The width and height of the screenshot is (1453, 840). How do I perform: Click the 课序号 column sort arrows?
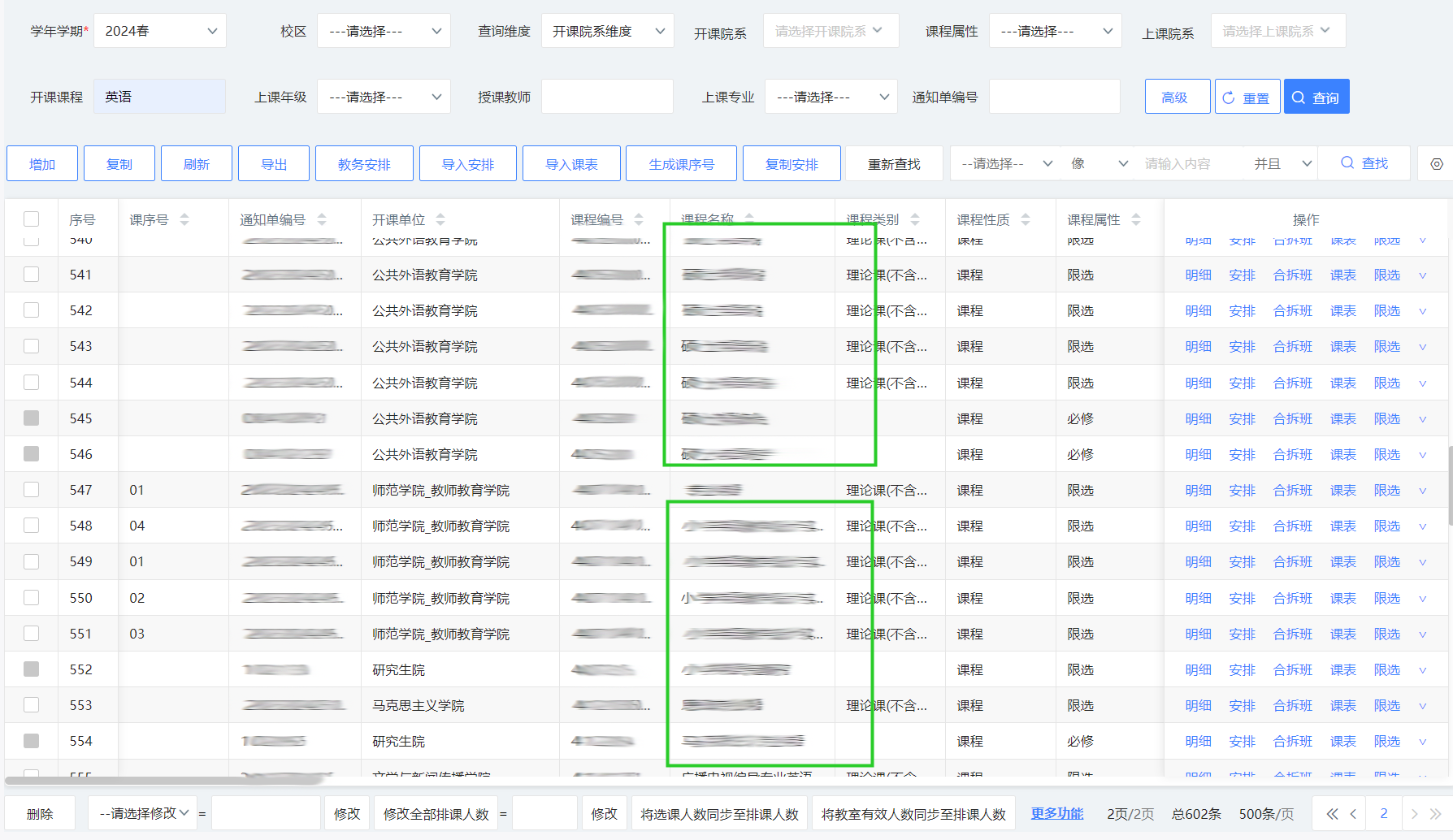tap(184, 219)
